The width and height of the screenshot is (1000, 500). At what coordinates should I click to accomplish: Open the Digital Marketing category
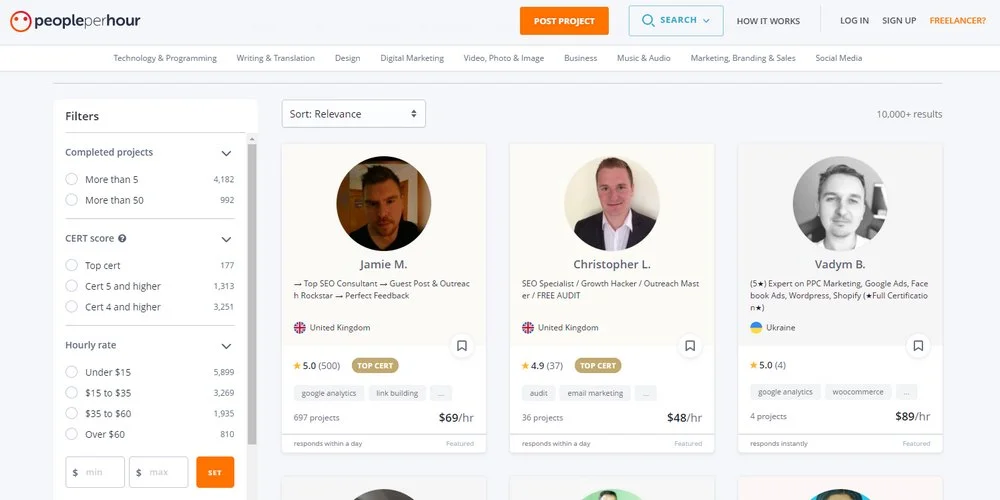(x=412, y=58)
